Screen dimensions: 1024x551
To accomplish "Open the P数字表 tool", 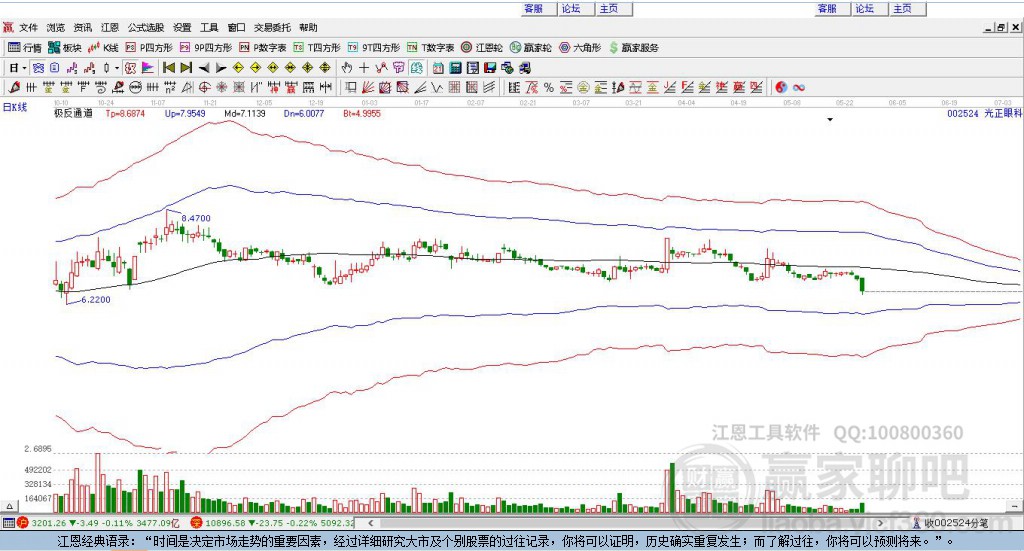I will click(263, 48).
